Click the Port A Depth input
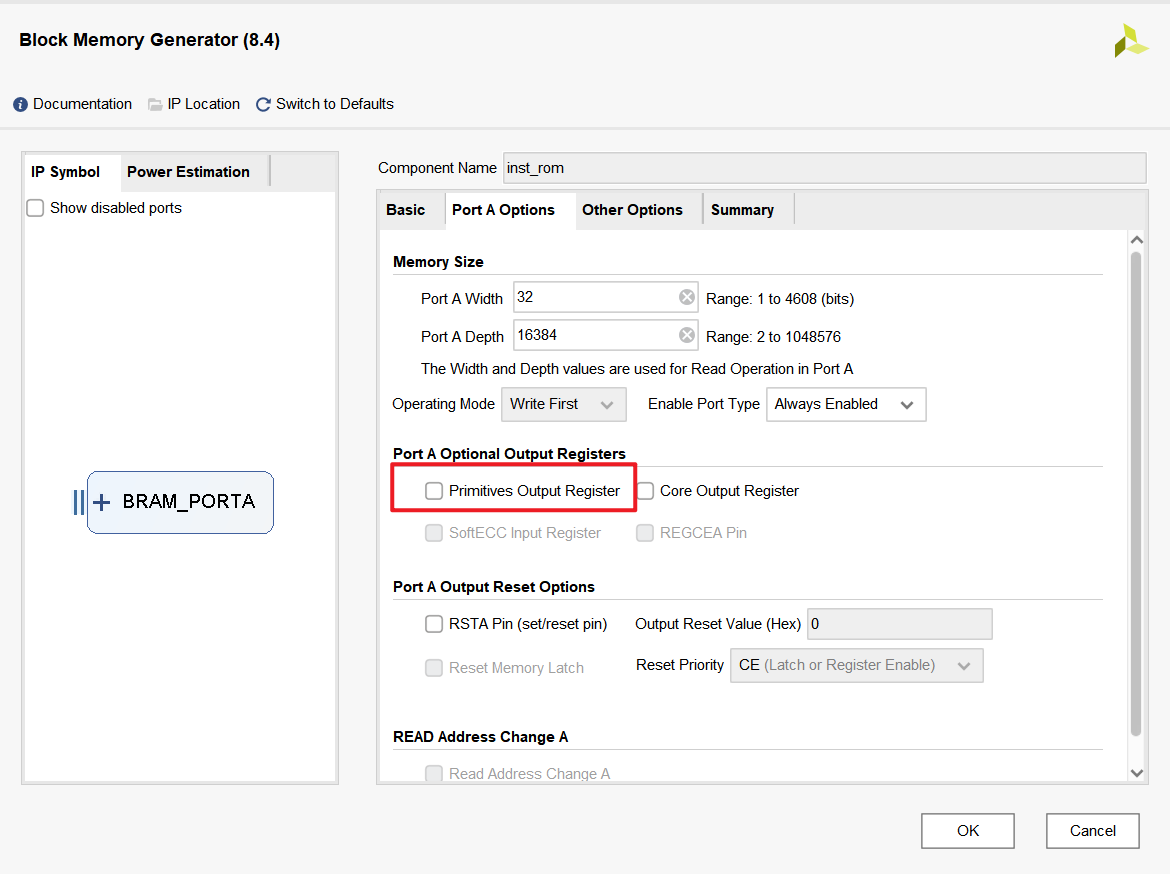This screenshot has height=874, width=1170. (x=605, y=335)
